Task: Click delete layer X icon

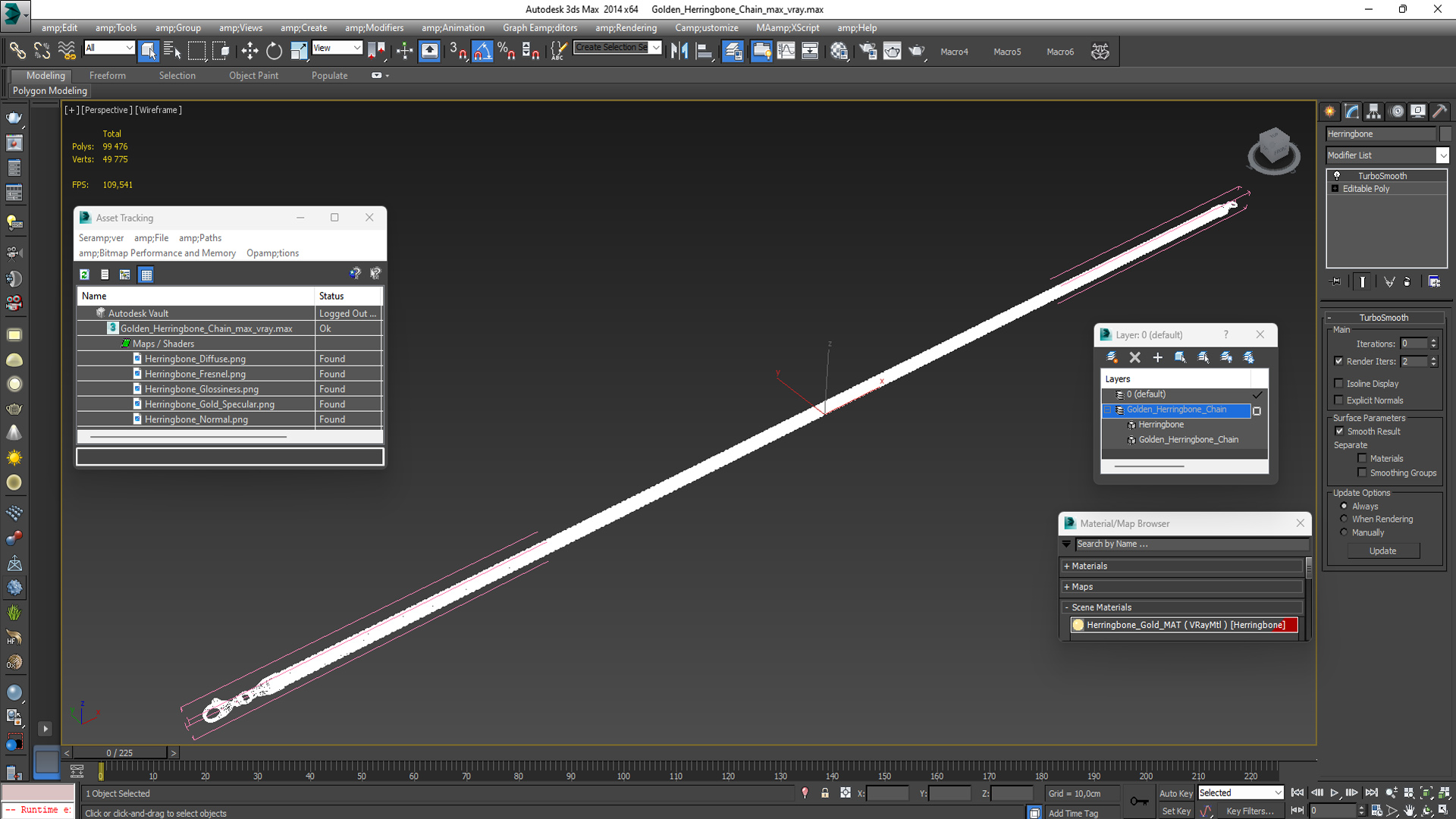Action: pyautogui.click(x=1134, y=357)
